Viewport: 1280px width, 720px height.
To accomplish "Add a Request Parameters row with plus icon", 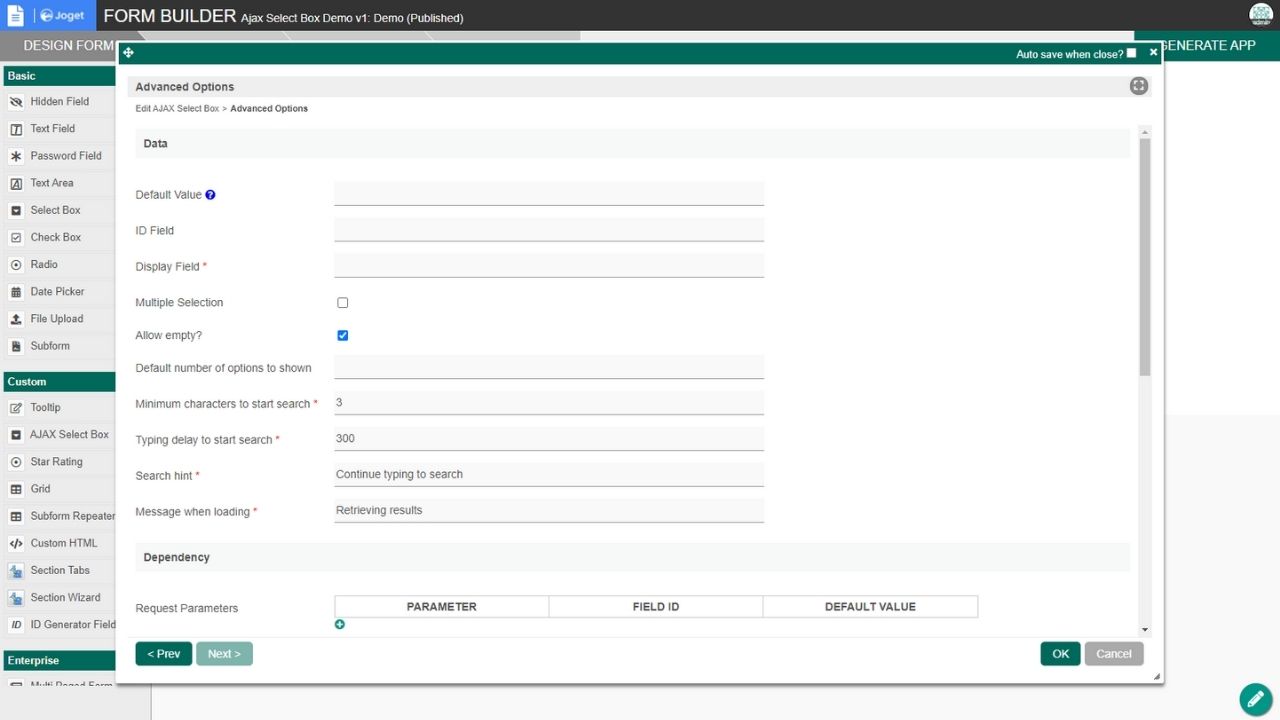I will click(x=340, y=624).
